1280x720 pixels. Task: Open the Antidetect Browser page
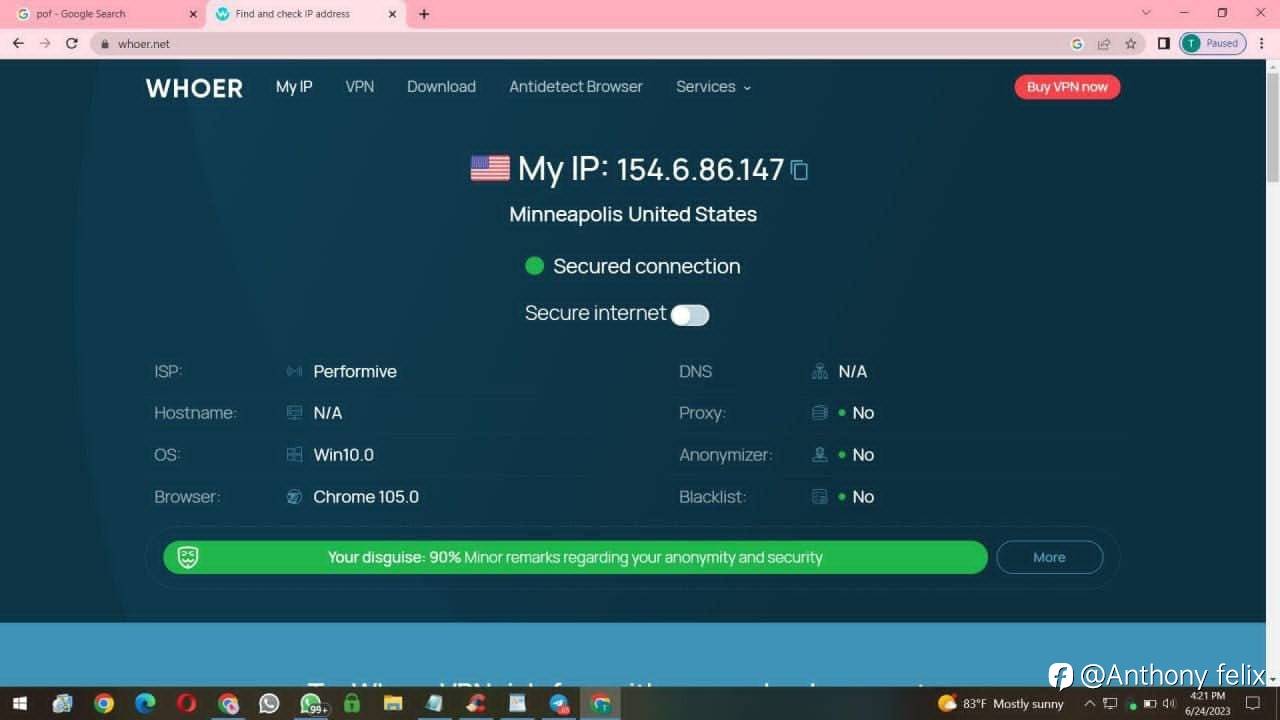pyautogui.click(x=576, y=87)
